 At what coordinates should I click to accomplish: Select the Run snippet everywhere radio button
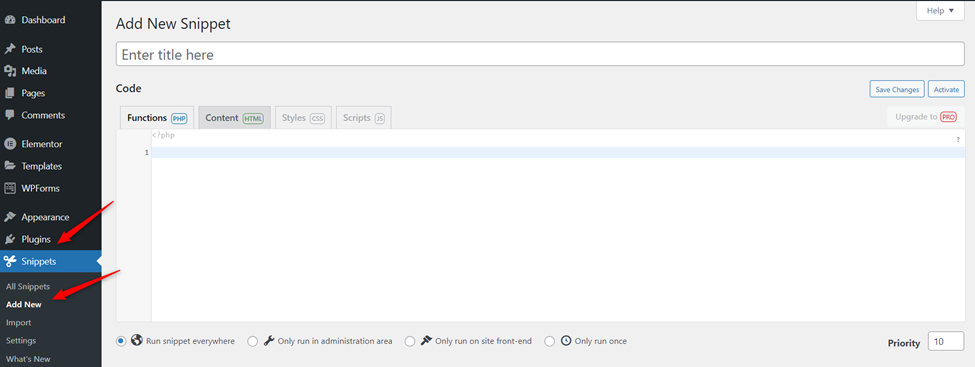pyautogui.click(x=121, y=341)
